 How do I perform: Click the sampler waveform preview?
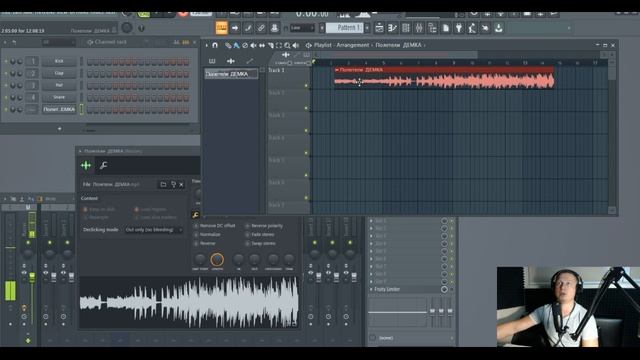point(189,302)
